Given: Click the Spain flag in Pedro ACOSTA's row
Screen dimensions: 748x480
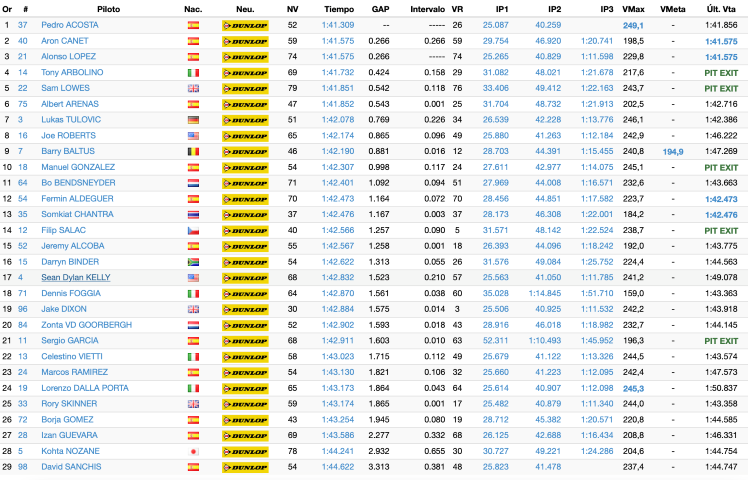Looking at the screenshot, I should coord(193,25).
